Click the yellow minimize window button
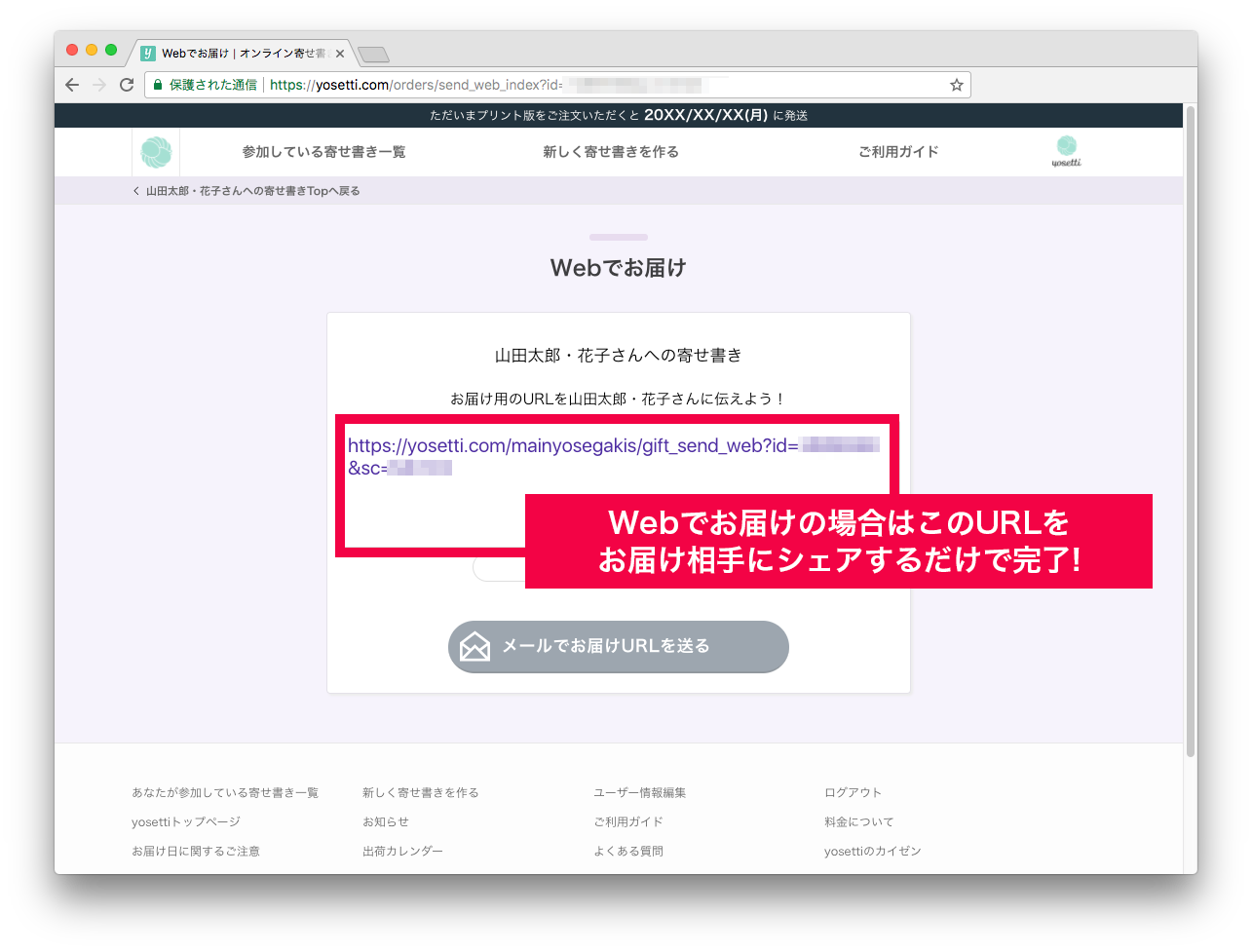 tap(92, 50)
